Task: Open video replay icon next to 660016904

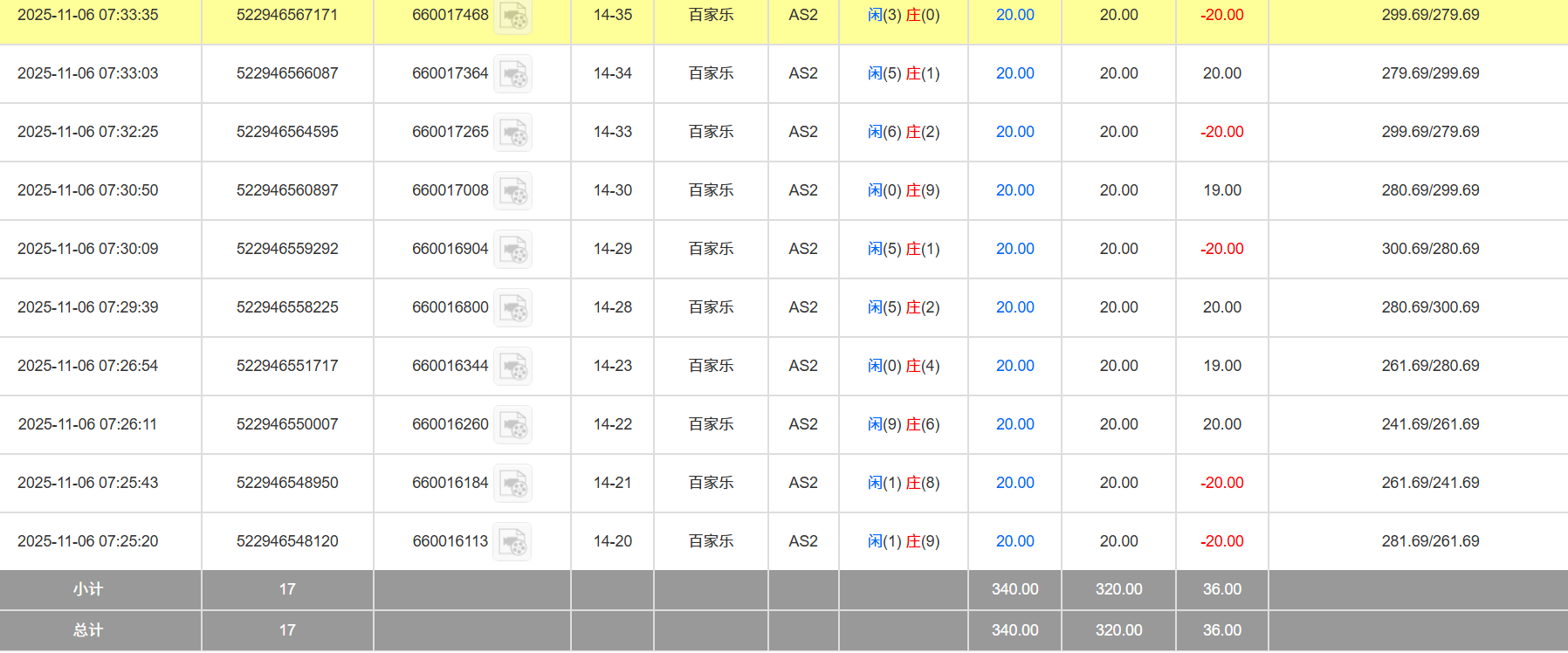Action: 512,250
